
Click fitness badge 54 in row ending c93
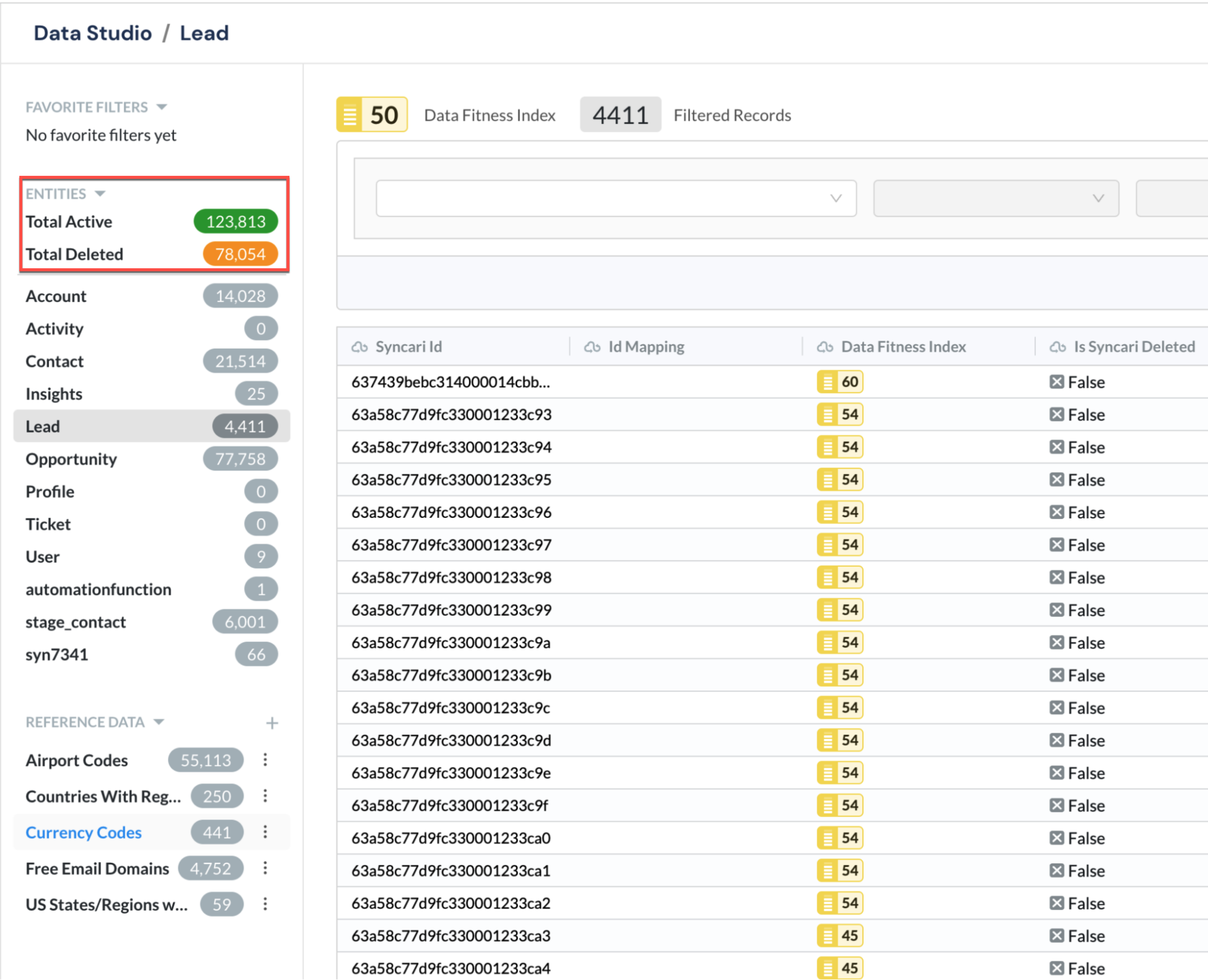(x=839, y=415)
